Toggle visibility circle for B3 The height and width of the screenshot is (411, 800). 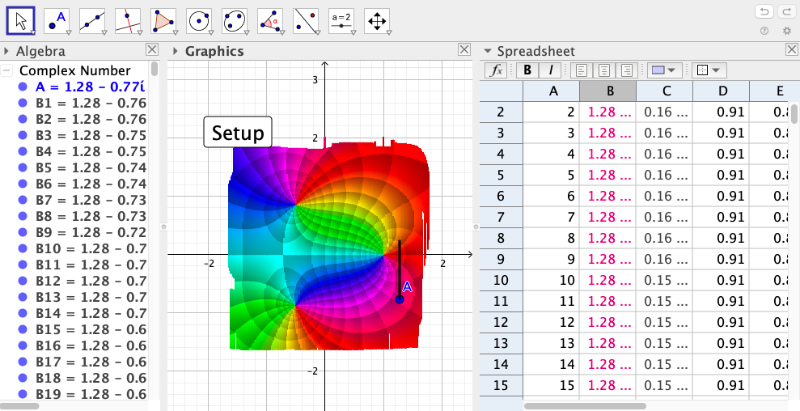pos(22,135)
